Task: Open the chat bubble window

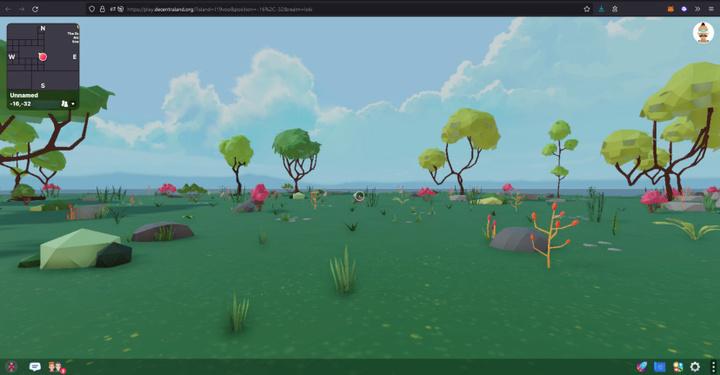Action: 35,366
